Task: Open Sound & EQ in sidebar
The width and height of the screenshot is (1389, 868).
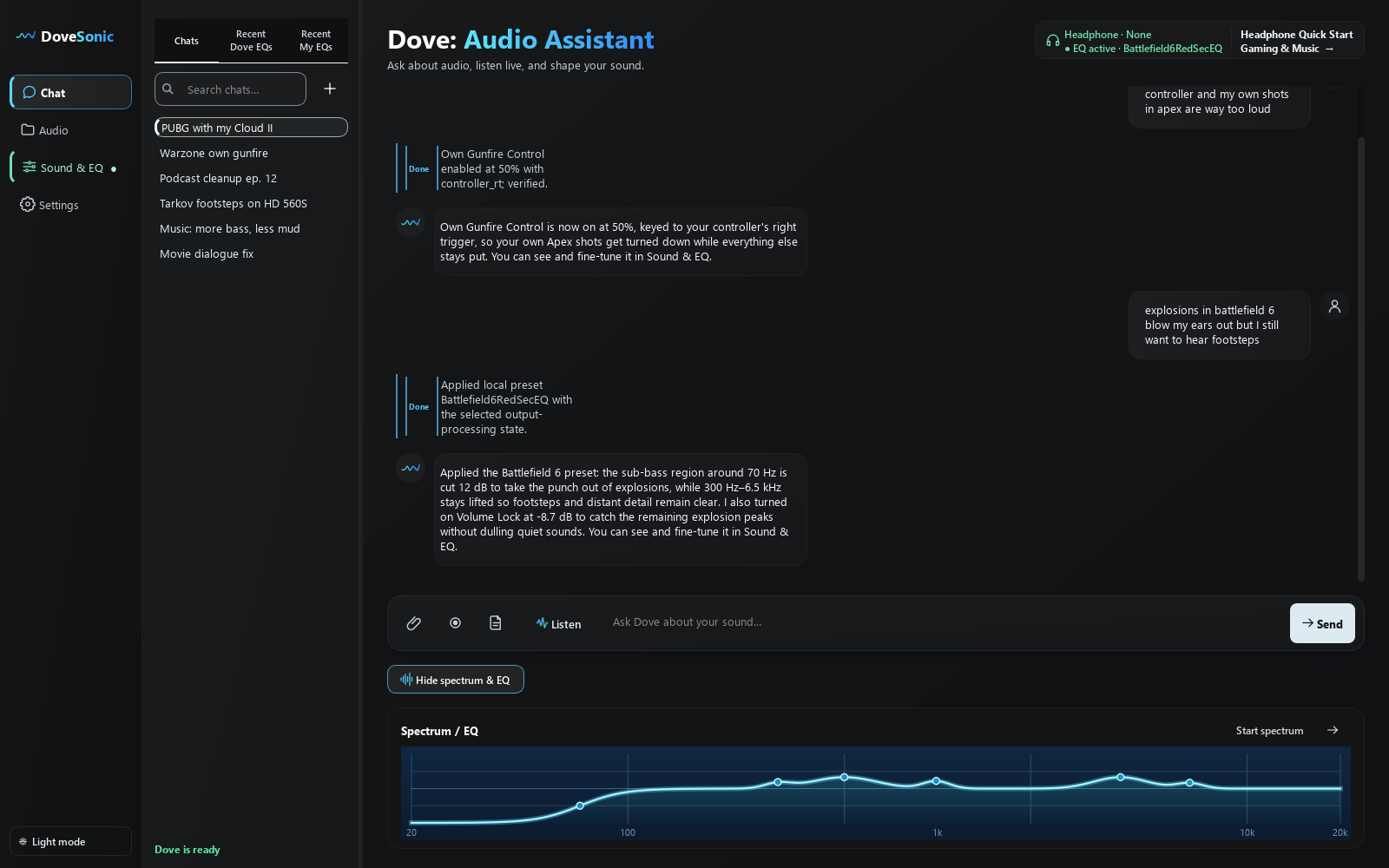Action: (x=71, y=168)
